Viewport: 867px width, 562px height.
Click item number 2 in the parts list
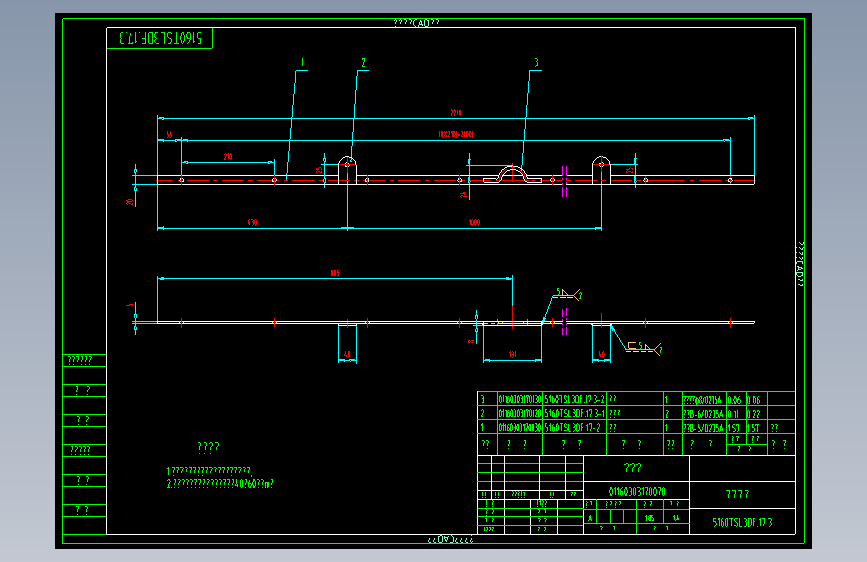482,413
